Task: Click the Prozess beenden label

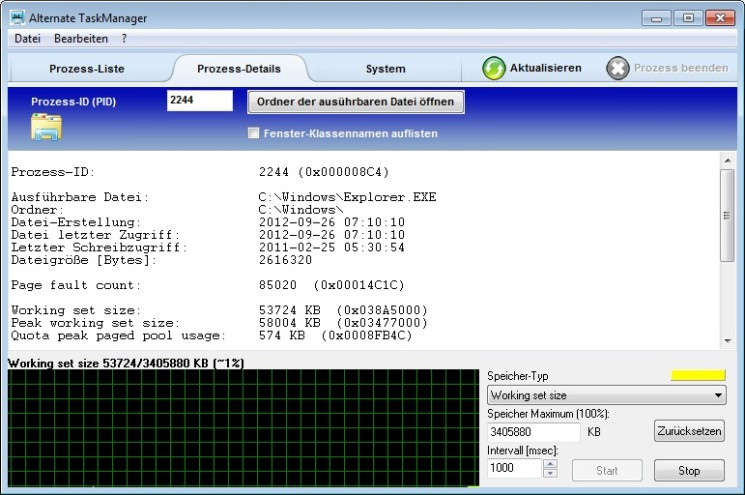Action: (x=681, y=68)
